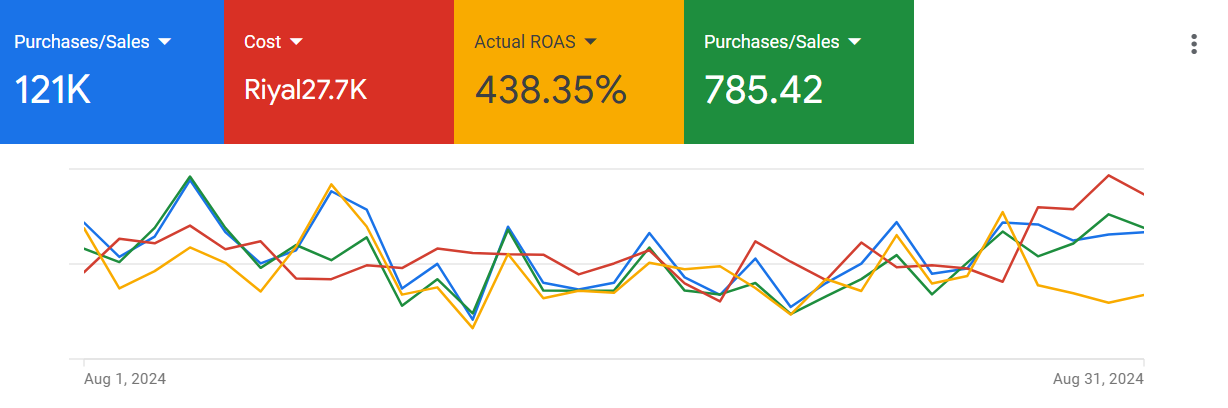Viewport: 1228px width, 408px height.
Task: Click the yellow line's endpoint at chart's right edge
Action: coord(1142,295)
